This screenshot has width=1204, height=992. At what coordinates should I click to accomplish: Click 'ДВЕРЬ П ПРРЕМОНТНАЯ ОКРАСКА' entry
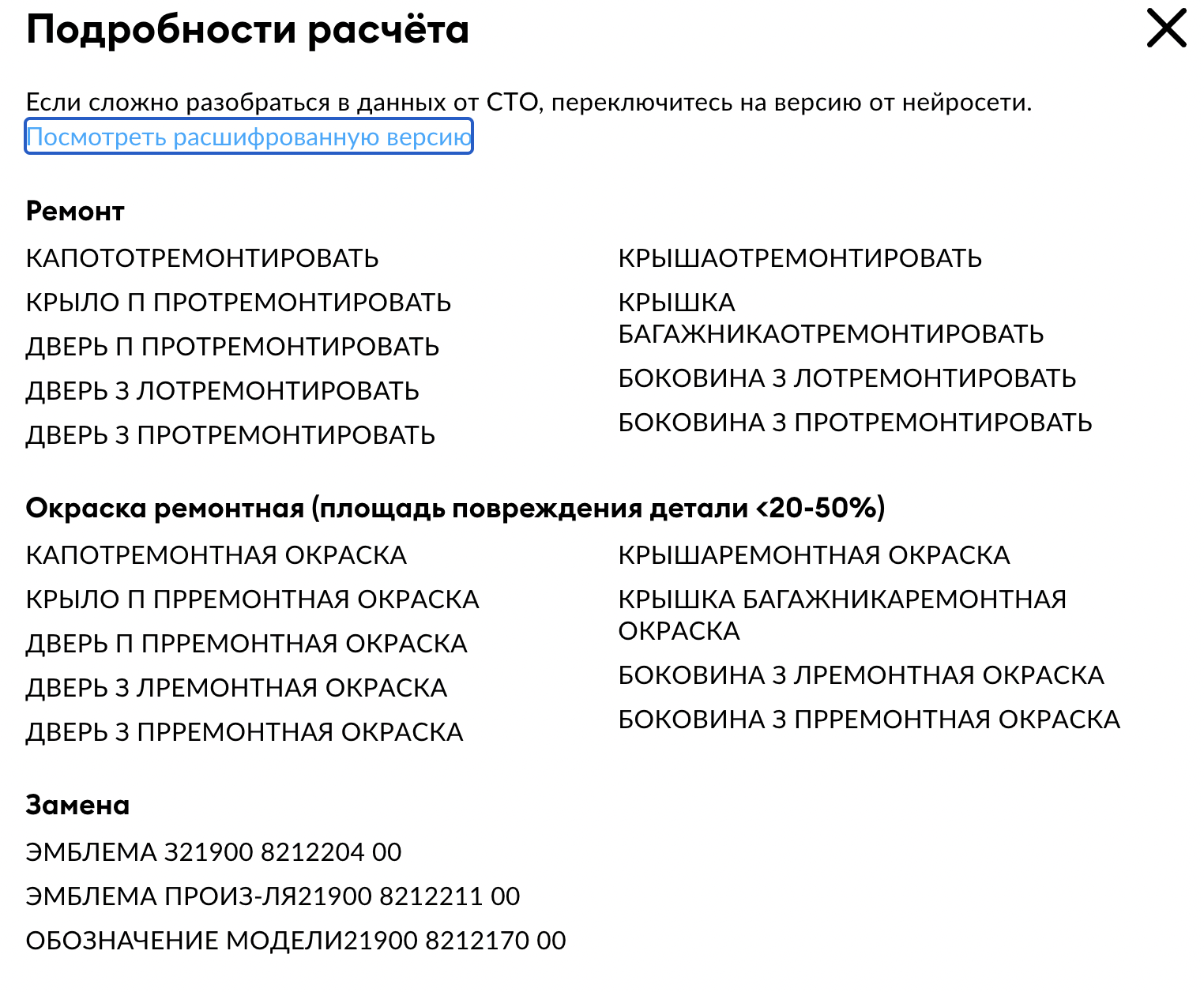(x=246, y=644)
